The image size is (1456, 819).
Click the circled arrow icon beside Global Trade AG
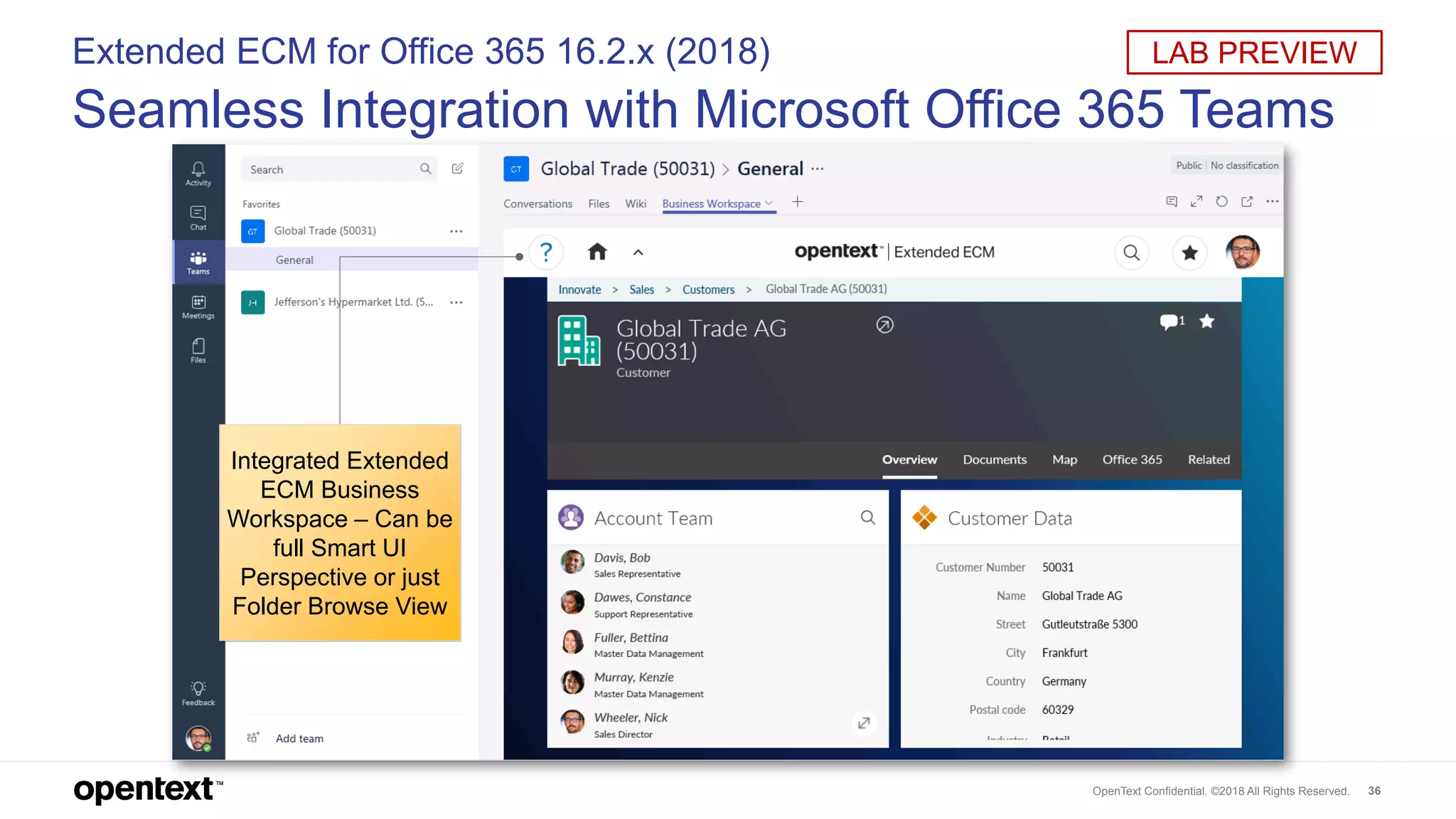coord(884,325)
